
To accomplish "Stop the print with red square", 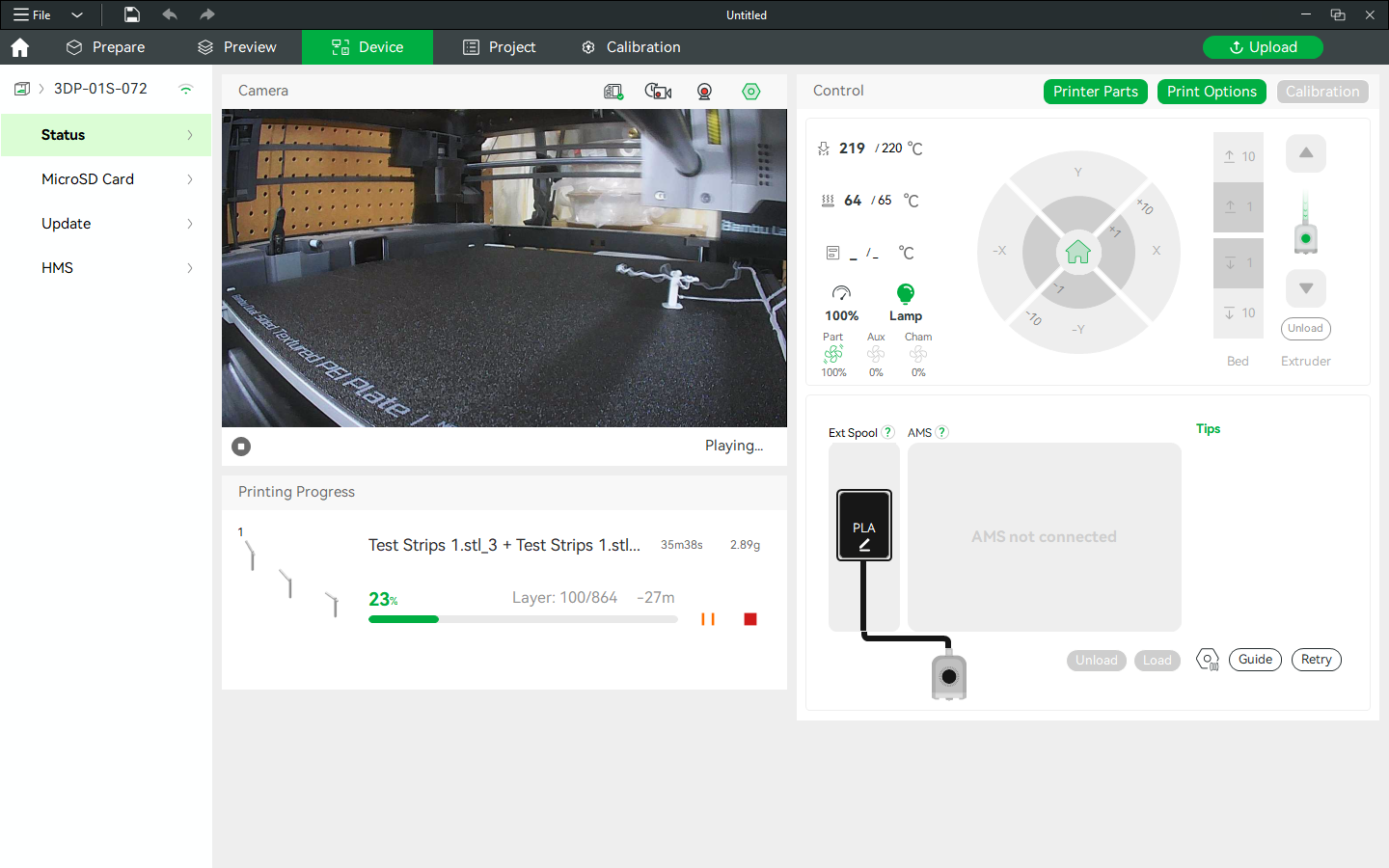I will [x=750, y=619].
